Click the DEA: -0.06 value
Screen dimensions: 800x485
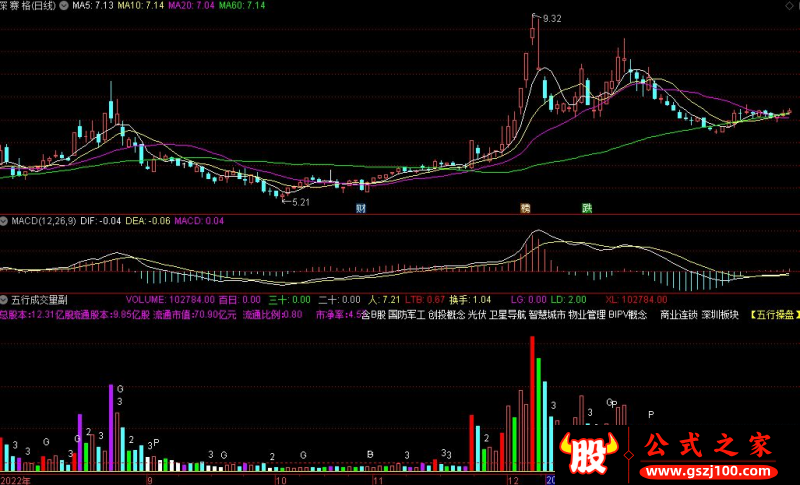pyautogui.click(x=148, y=221)
